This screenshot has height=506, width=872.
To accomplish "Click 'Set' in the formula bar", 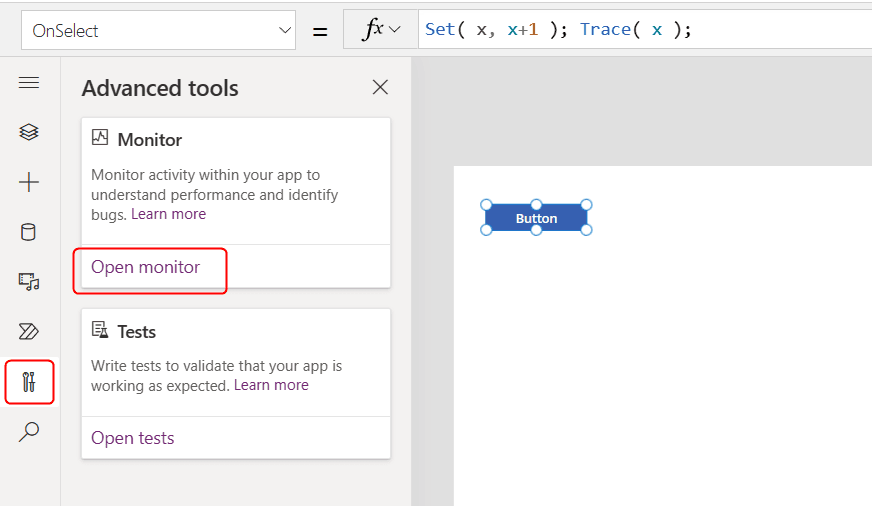I will click(x=440, y=29).
